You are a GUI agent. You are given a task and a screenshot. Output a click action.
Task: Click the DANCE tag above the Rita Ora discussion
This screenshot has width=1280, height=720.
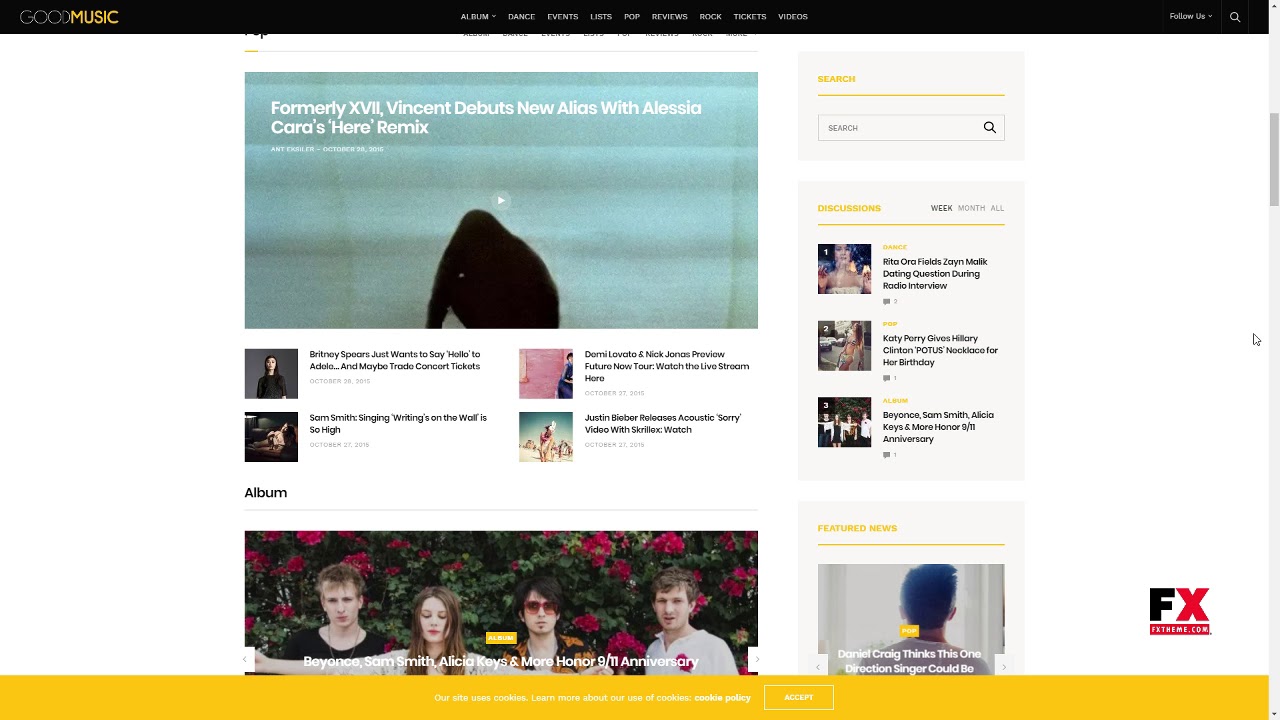[x=895, y=247]
